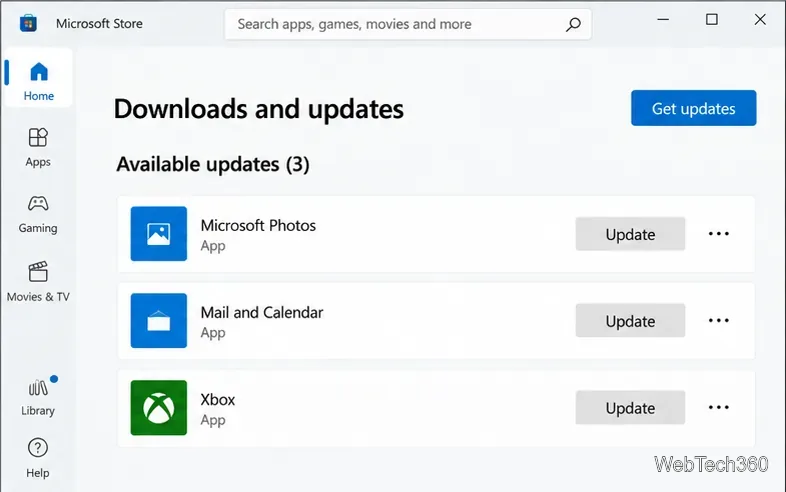786x492 pixels.
Task: Close the Microsoft Store window
Action: (x=760, y=20)
